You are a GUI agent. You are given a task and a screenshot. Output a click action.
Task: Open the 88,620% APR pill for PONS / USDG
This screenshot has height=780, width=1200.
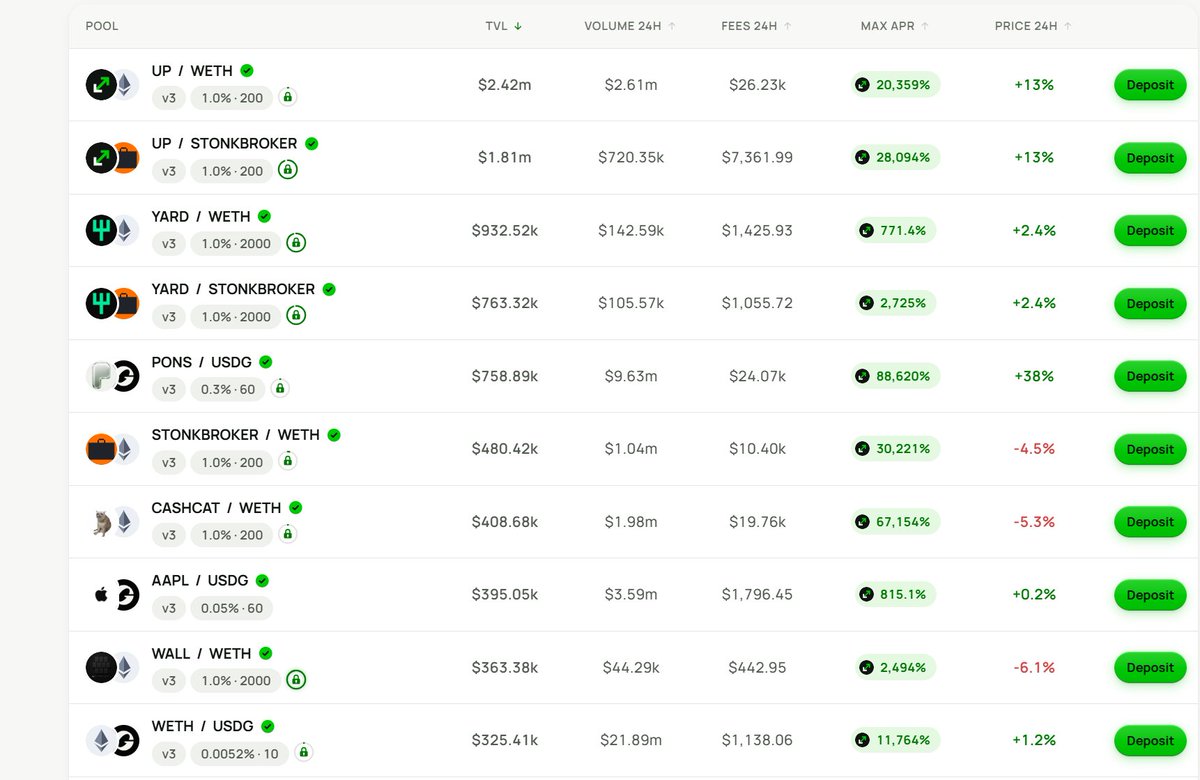[x=894, y=376]
